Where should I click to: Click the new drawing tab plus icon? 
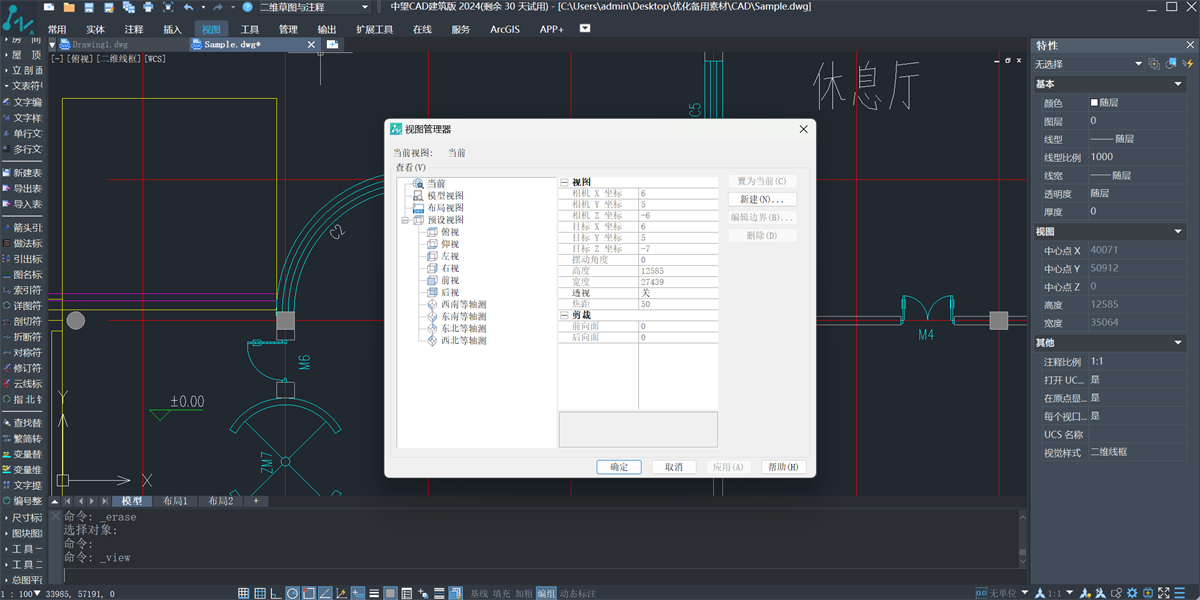tap(332, 45)
